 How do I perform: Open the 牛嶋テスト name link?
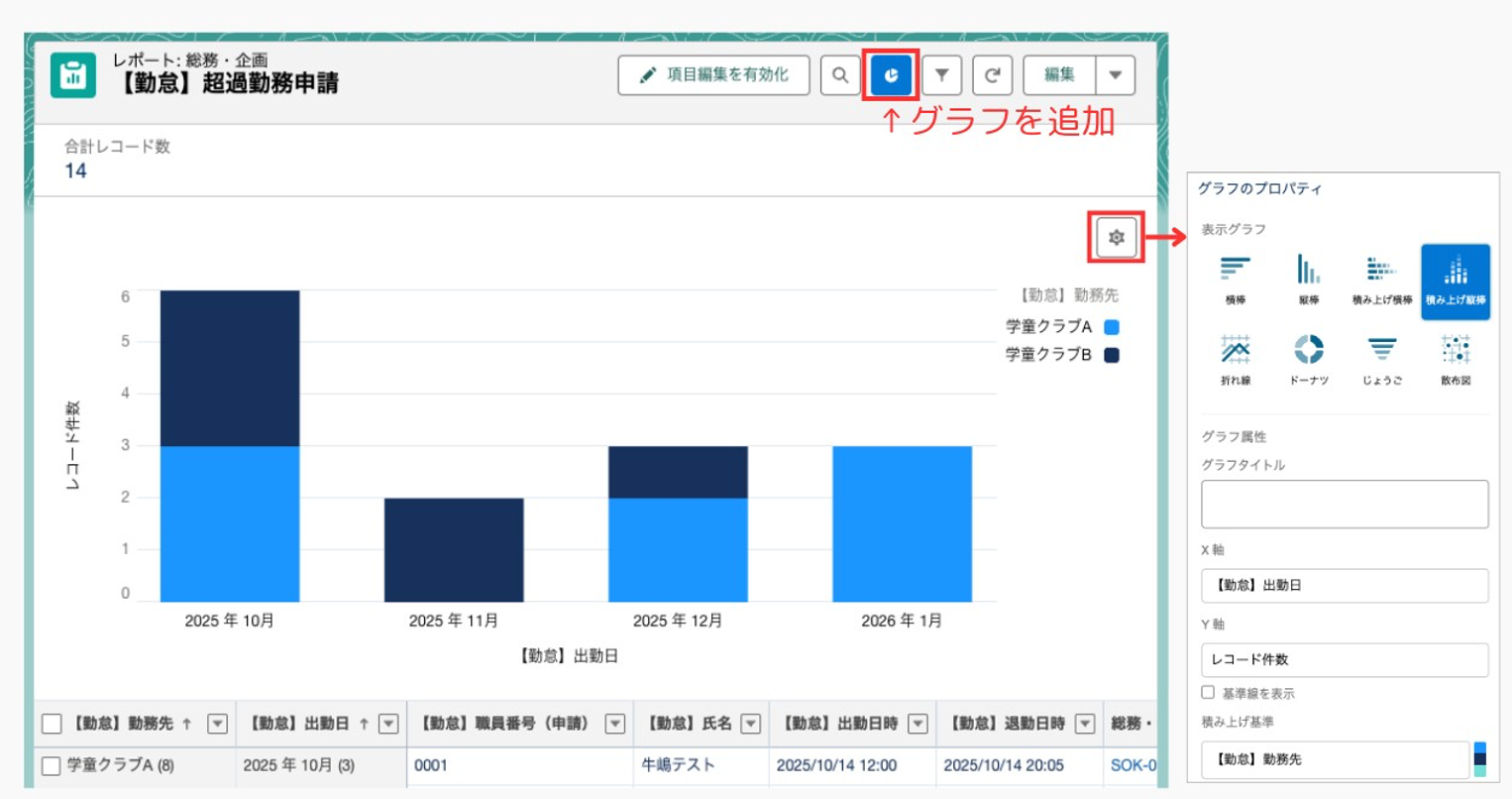point(678,765)
